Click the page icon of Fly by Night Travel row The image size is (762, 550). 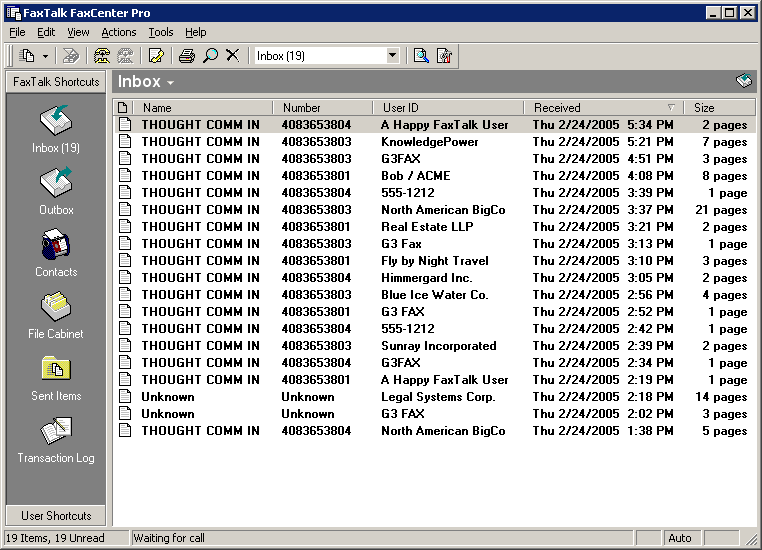coord(125,260)
